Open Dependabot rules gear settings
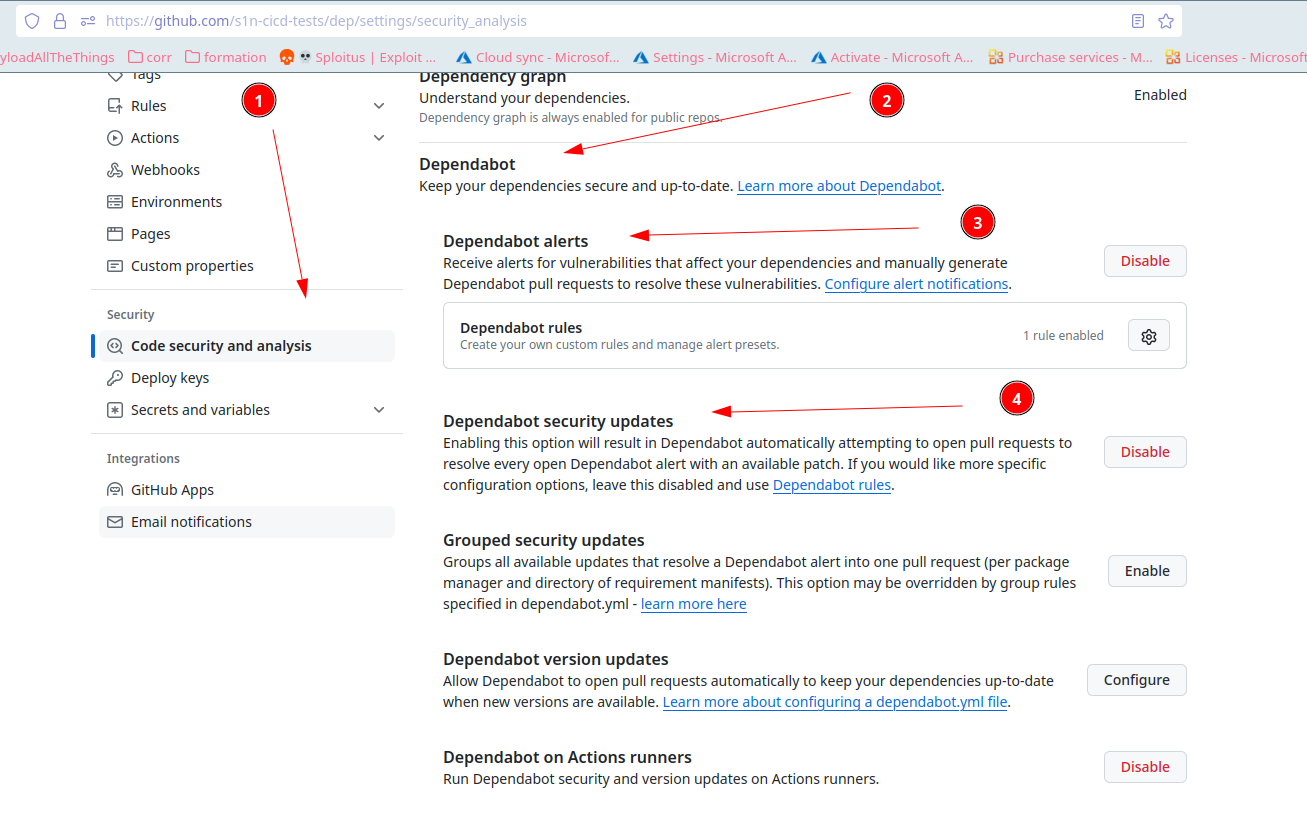This screenshot has width=1307, height=819. [1149, 336]
